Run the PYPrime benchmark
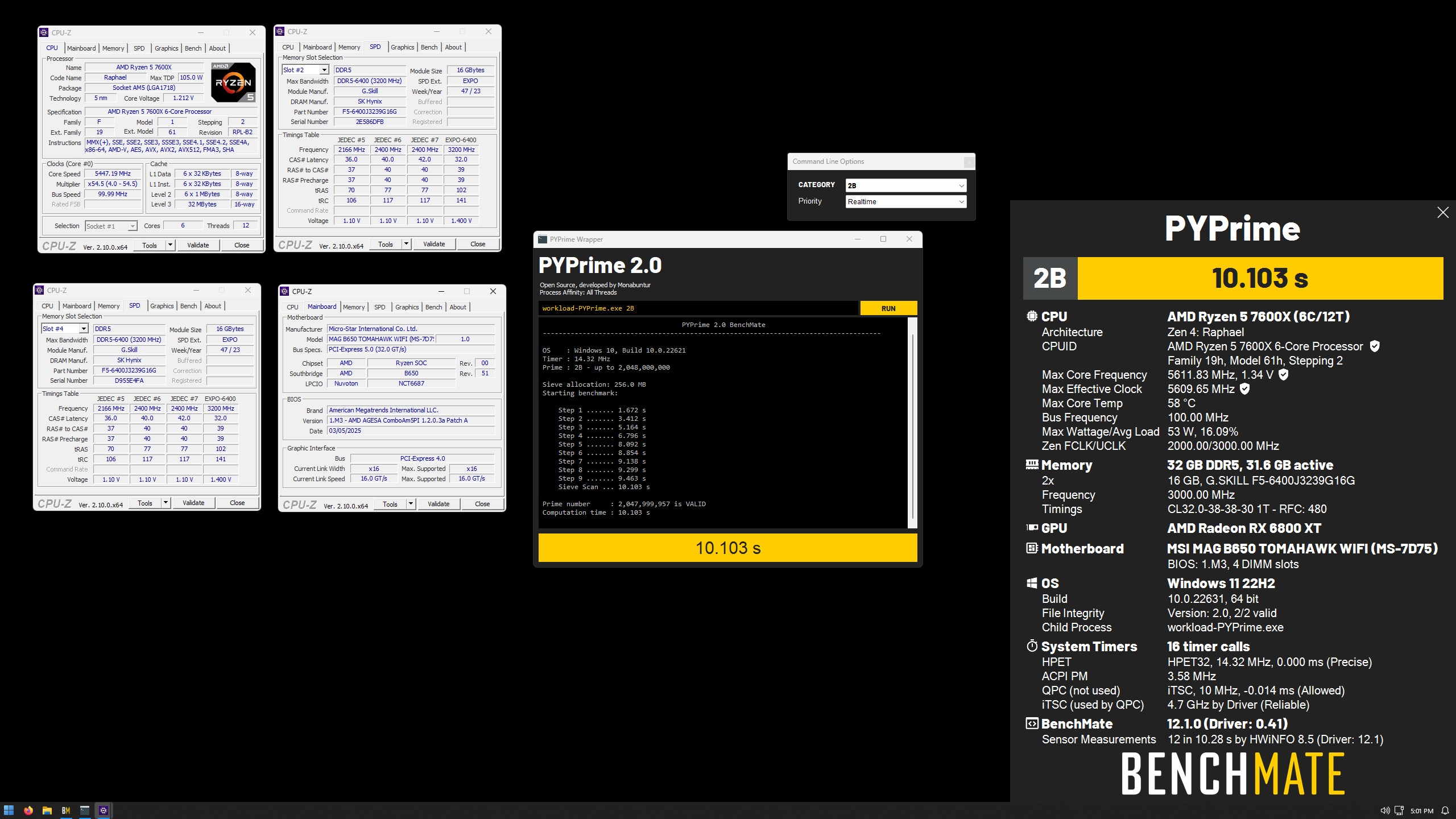This screenshot has width=1456, height=819. [x=888, y=308]
